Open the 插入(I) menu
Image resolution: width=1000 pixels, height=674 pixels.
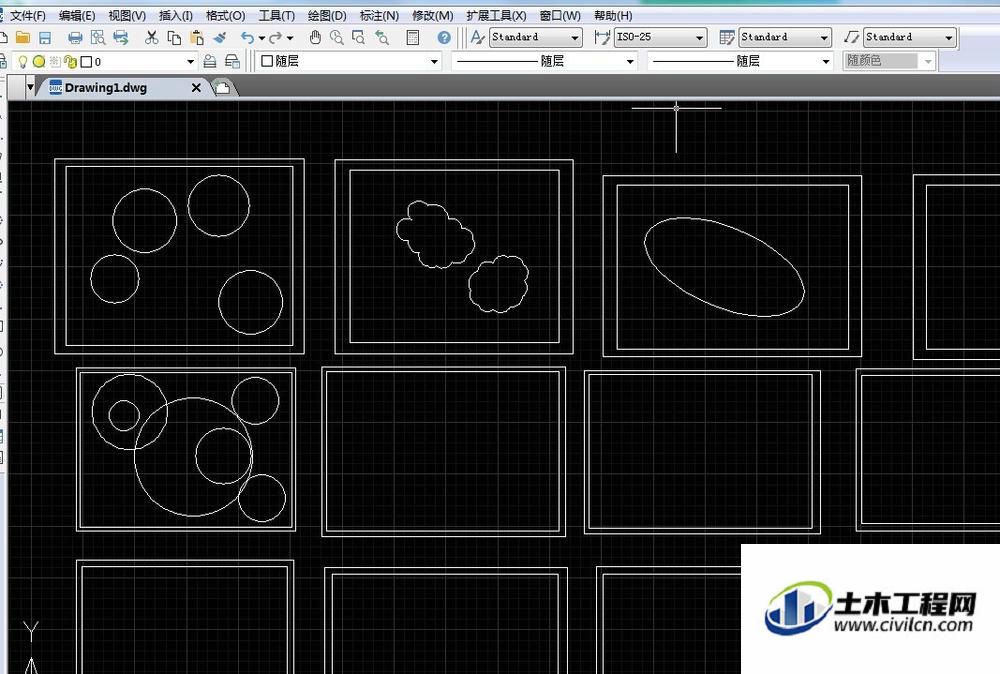175,15
